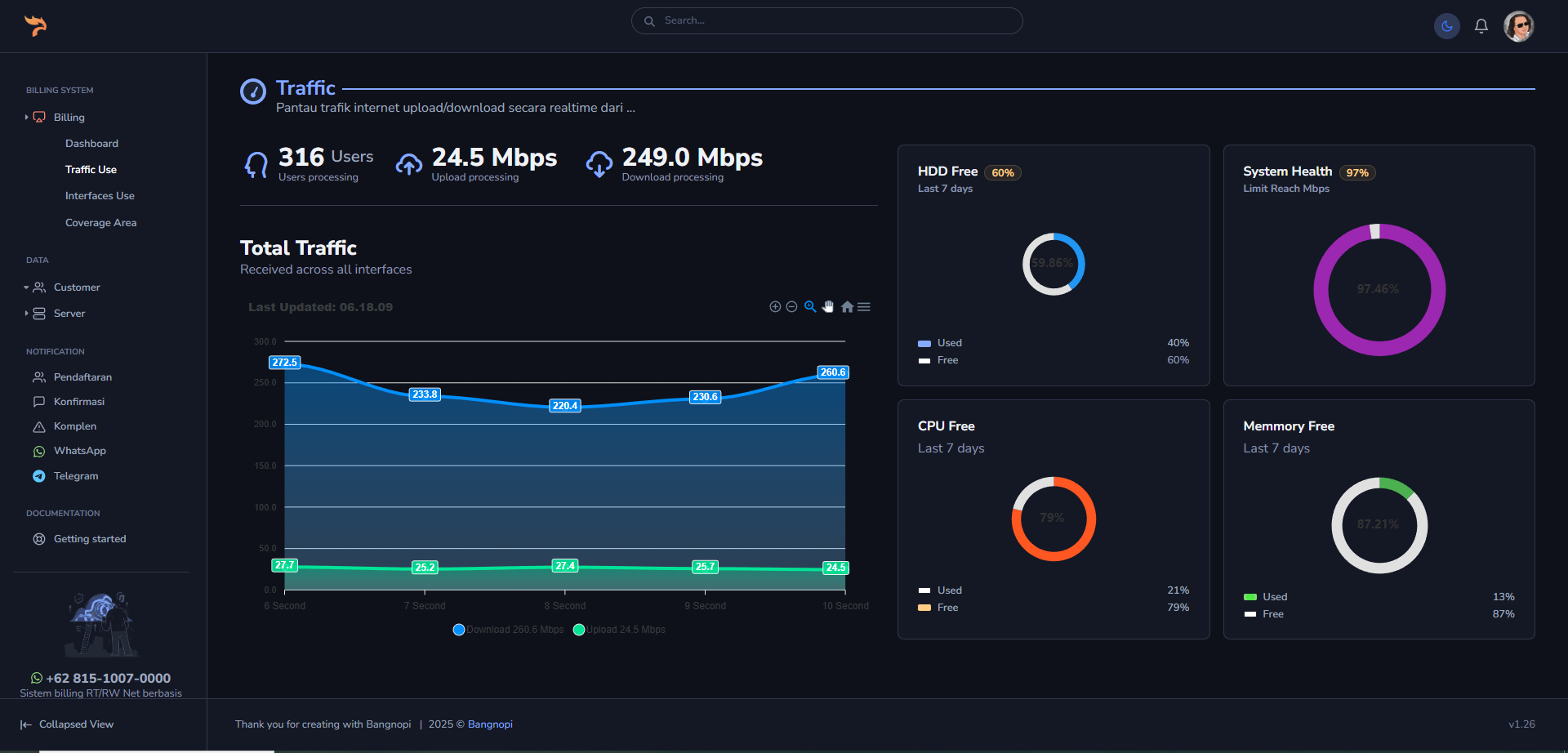Screen dimensions: 1568x753
Task: Toggle Download series in chart legend
Action: click(509, 630)
